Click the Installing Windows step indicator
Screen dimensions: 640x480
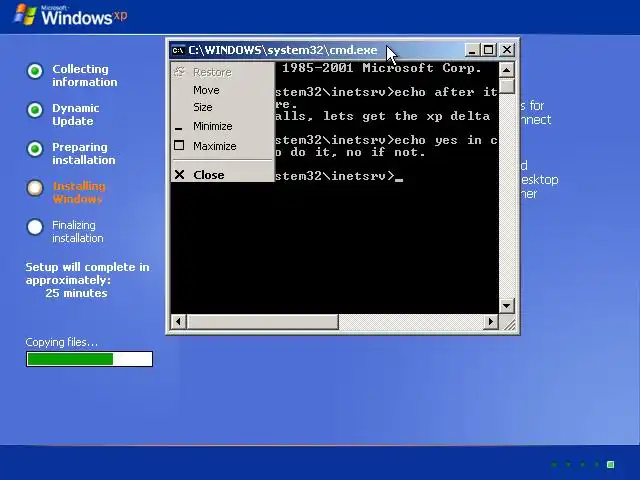tap(35, 188)
